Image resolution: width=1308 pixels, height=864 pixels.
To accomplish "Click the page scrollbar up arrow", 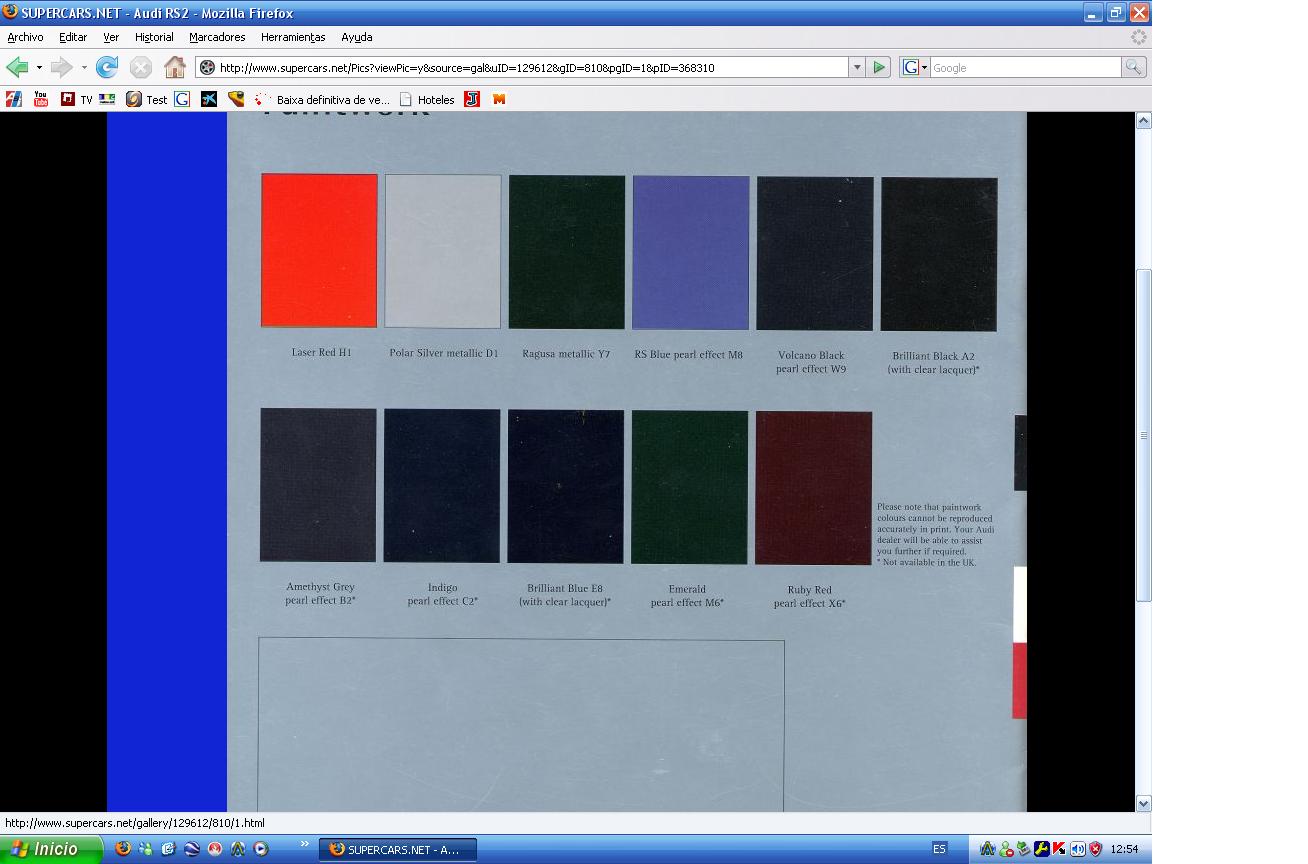I will coord(1143,120).
